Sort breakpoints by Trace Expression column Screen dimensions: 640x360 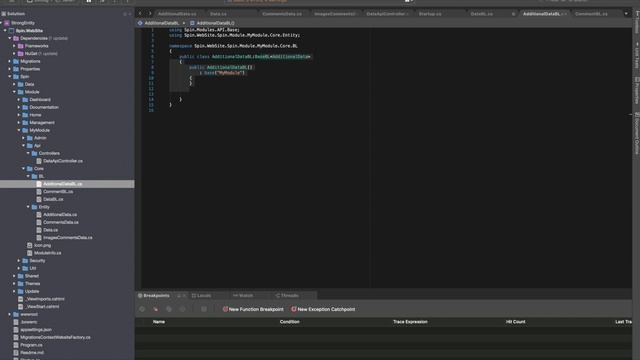click(x=410, y=322)
